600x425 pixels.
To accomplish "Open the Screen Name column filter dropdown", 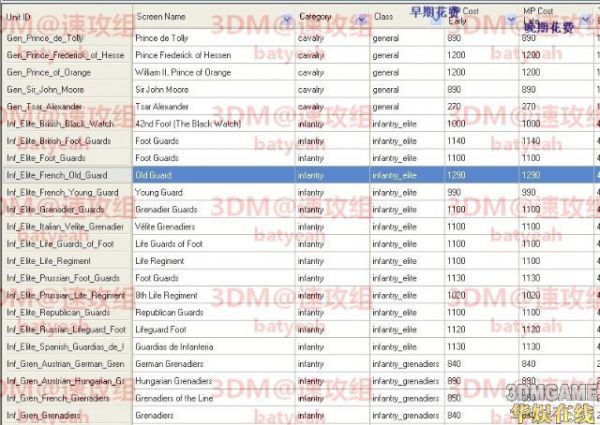I will tap(286, 19).
